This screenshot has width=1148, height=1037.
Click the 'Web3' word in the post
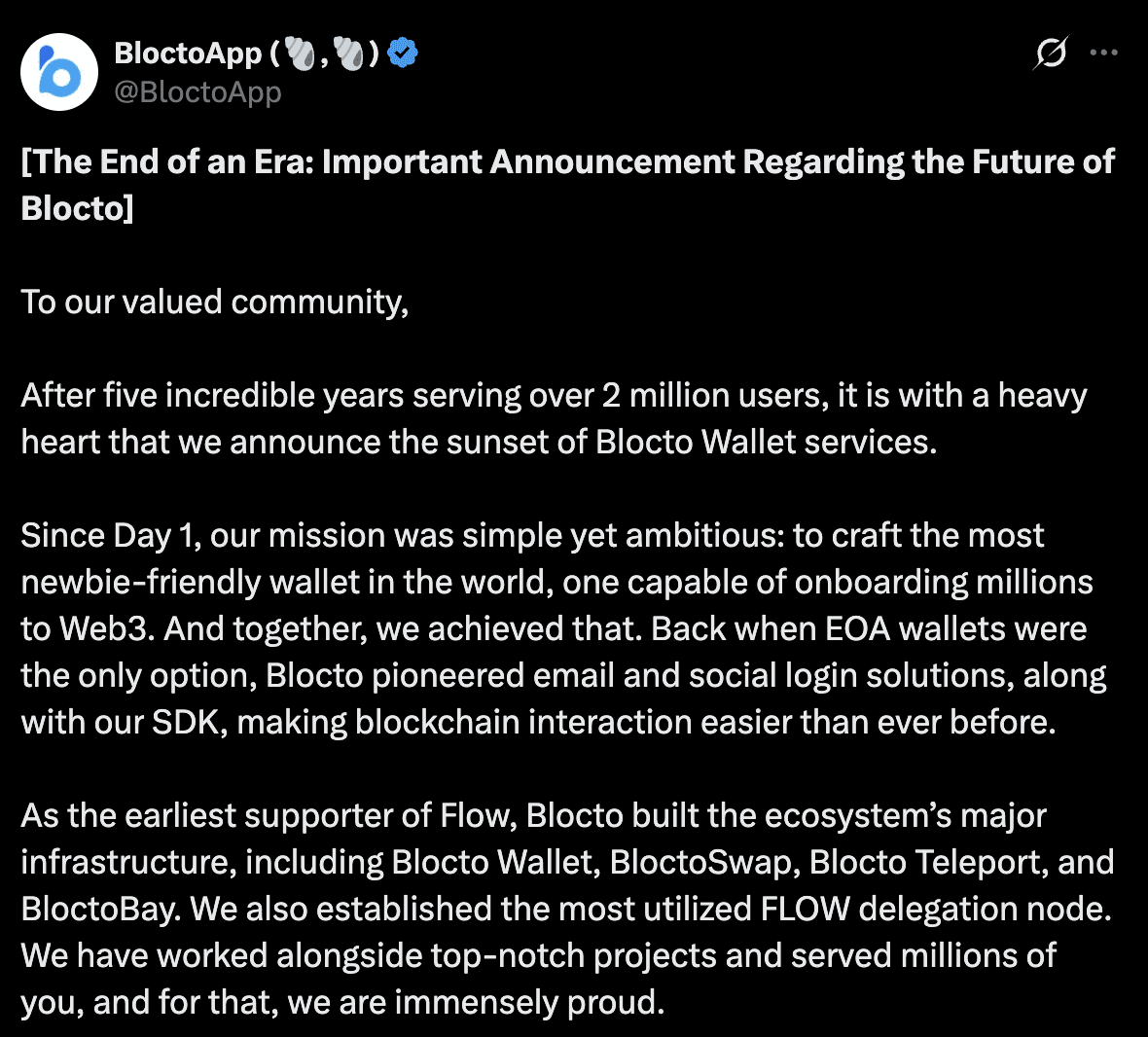(105, 628)
